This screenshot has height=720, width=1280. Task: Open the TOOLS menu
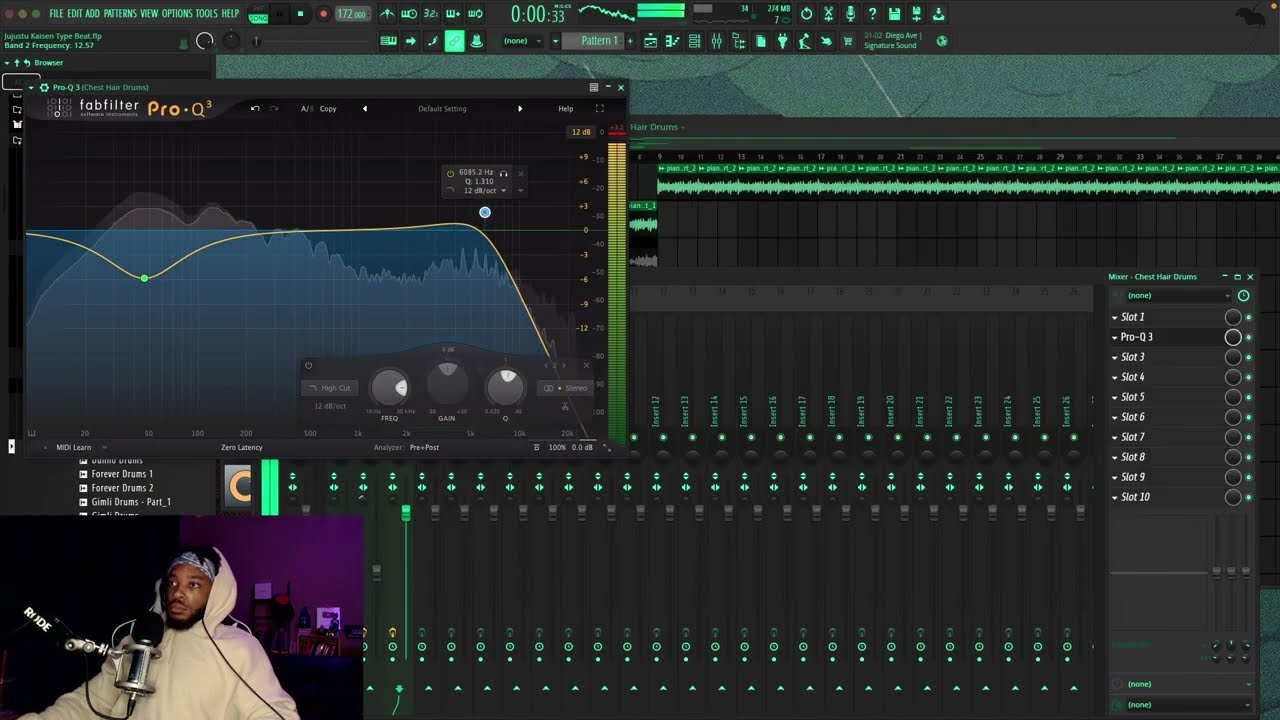tap(206, 14)
